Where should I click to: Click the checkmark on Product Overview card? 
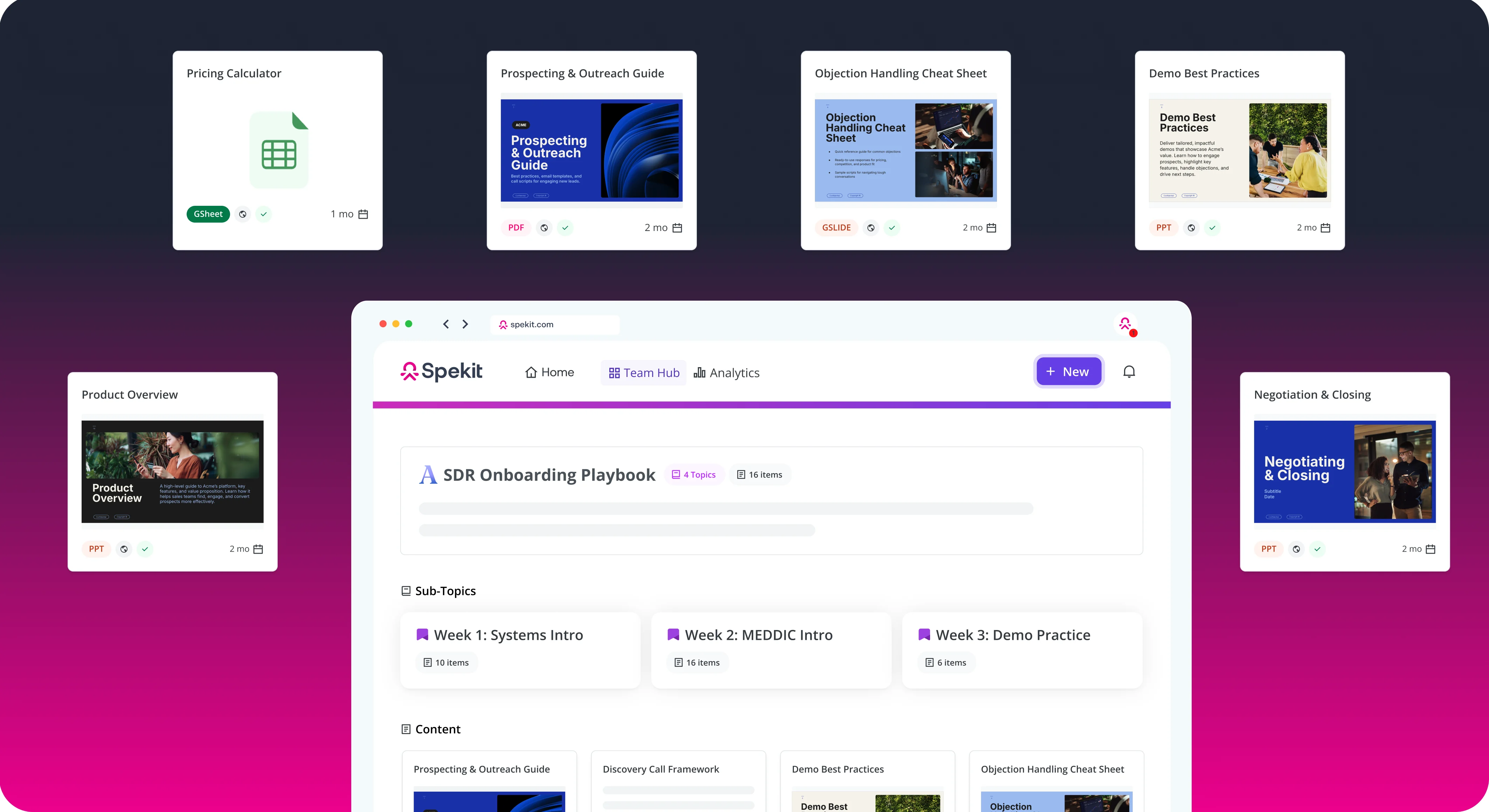pyautogui.click(x=145, y=549)
